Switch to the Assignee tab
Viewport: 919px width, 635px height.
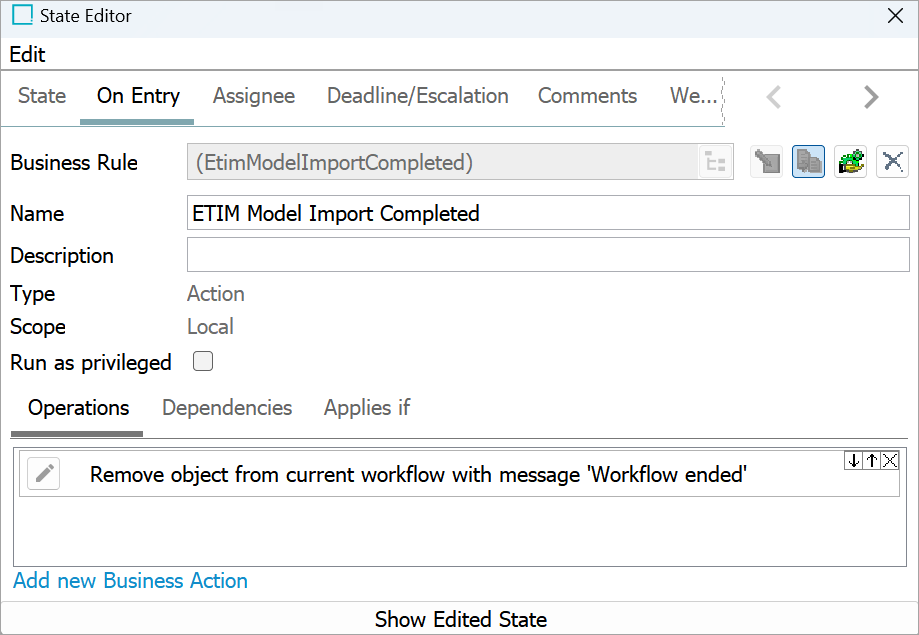point(254,96)
